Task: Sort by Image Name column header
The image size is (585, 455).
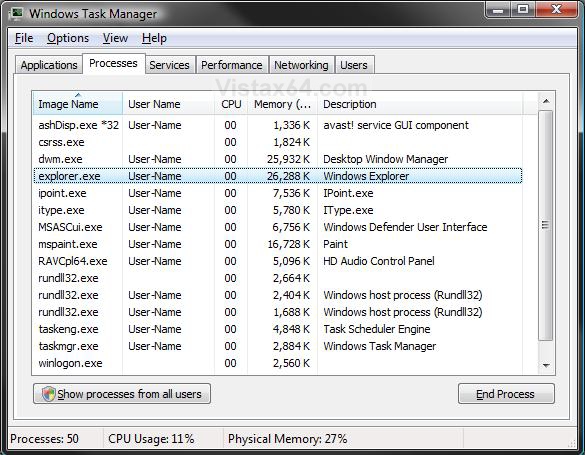Action: pos(78,104)
